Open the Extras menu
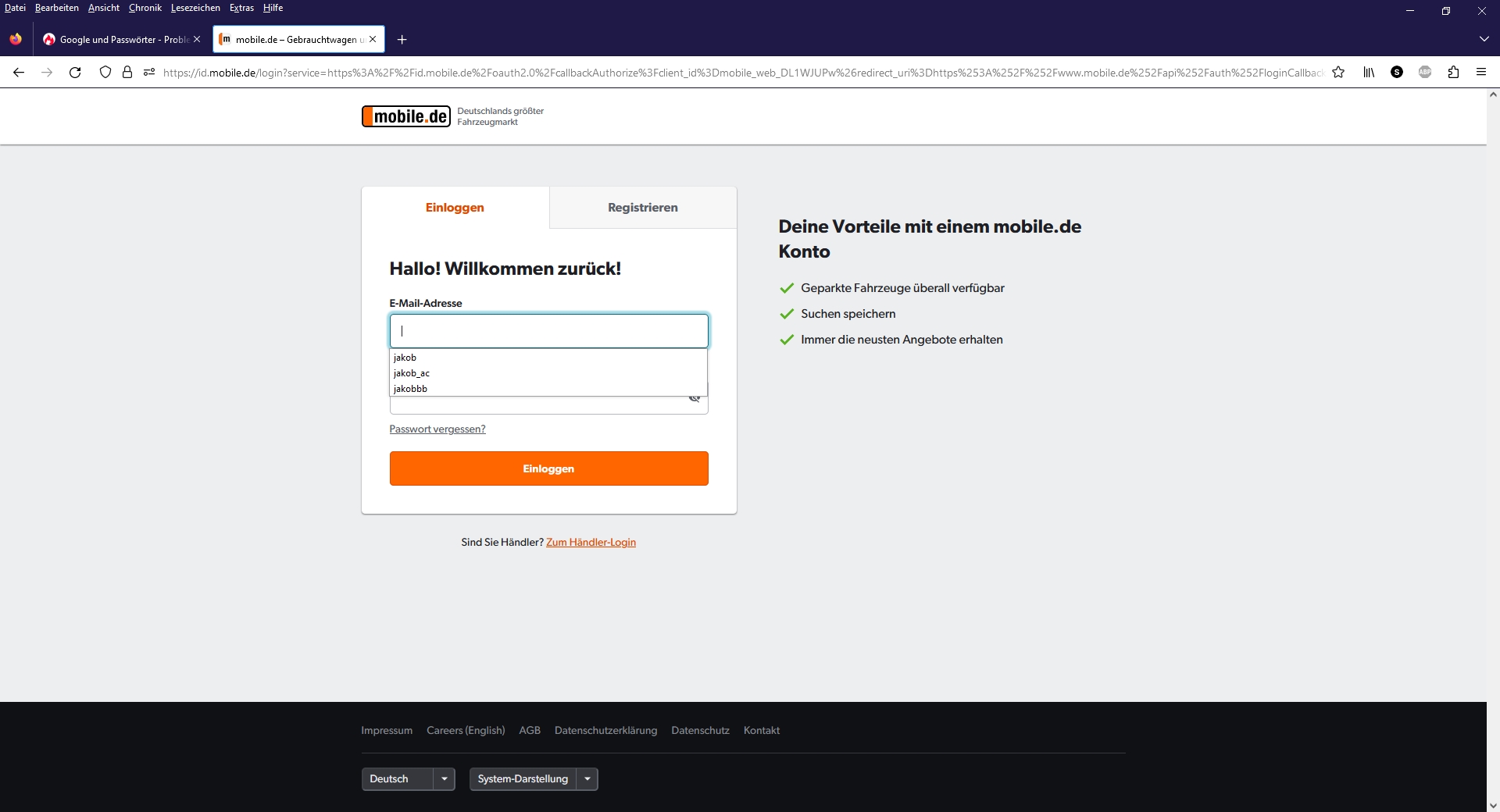The width and height of the screenshot is (1500, 812). tap(241, 8)
